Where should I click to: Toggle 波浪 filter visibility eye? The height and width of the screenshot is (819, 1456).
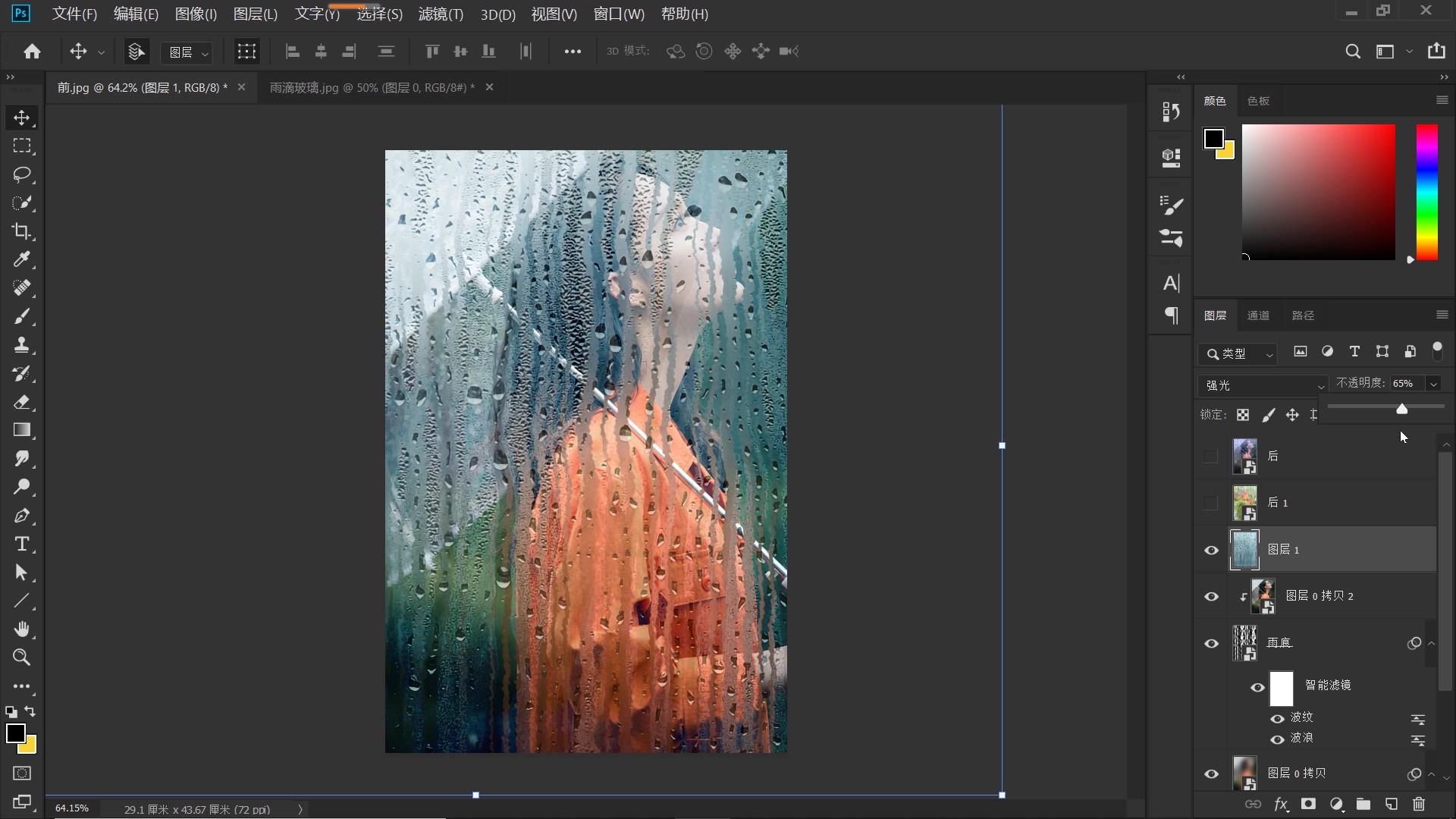tap(1277, 739)
